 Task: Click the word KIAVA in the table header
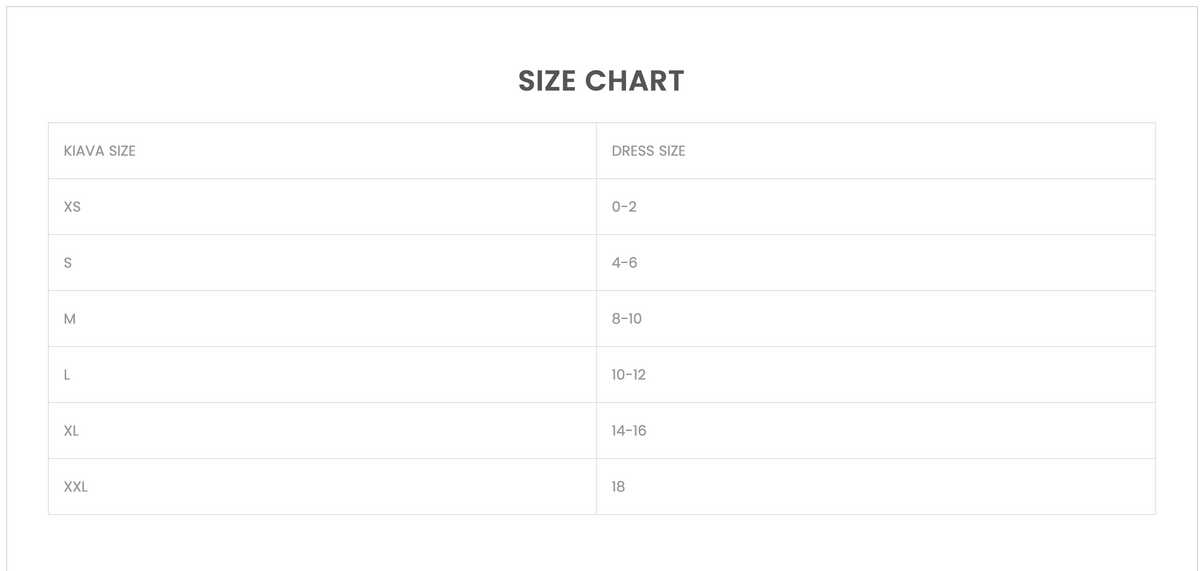(83, 151)
